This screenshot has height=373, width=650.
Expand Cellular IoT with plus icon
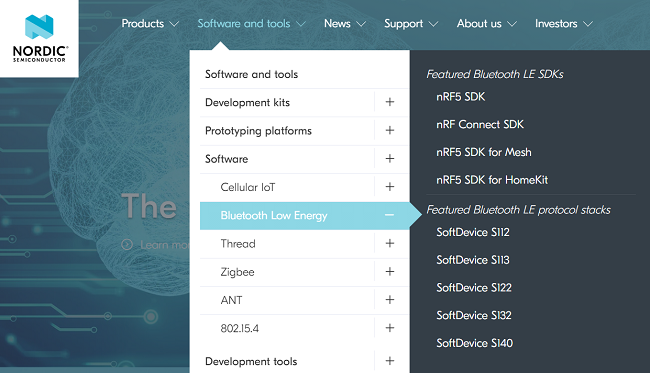tap(390, 187)
